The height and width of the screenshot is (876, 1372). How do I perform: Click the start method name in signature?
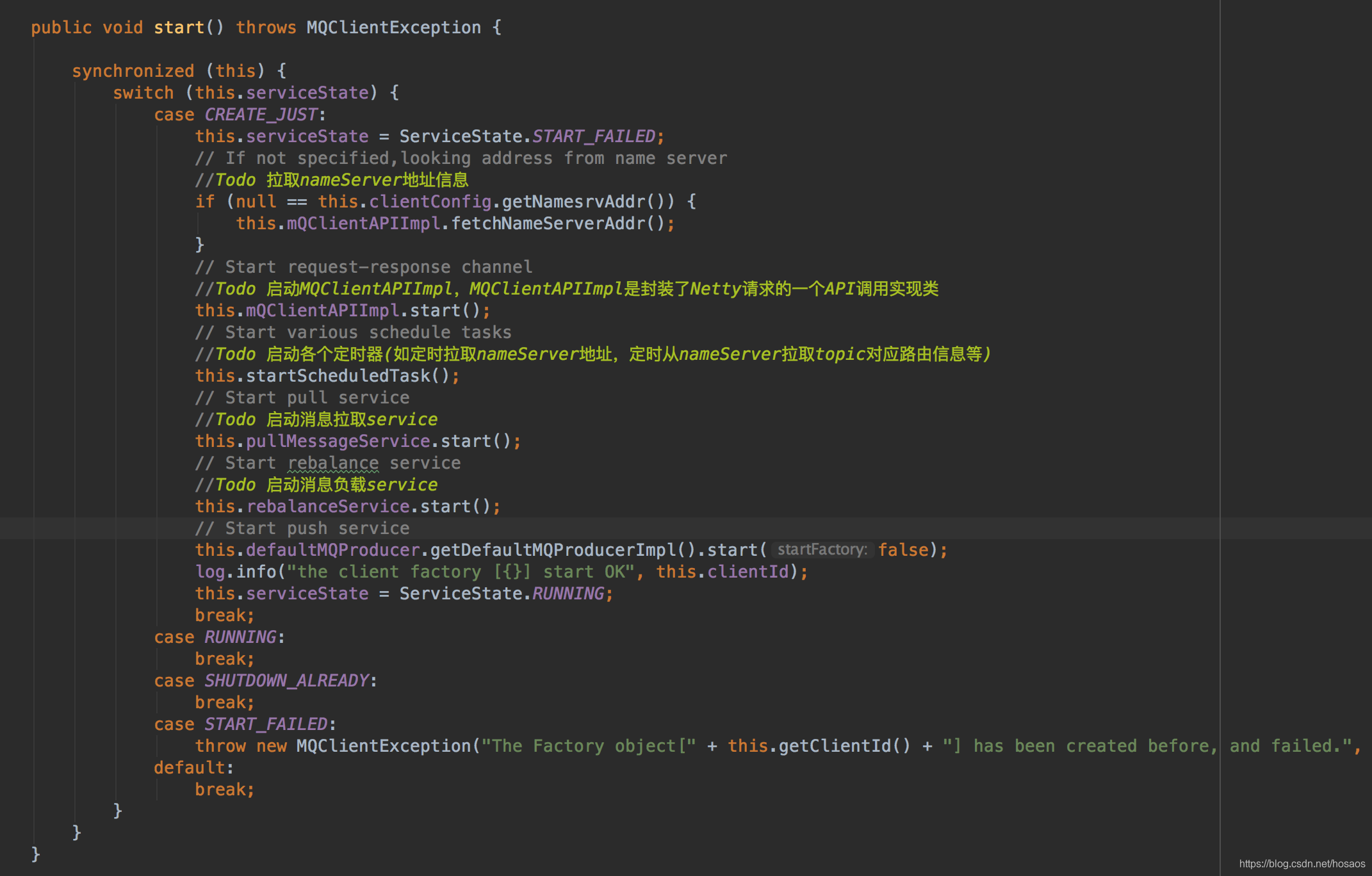[x=179, y=28]
